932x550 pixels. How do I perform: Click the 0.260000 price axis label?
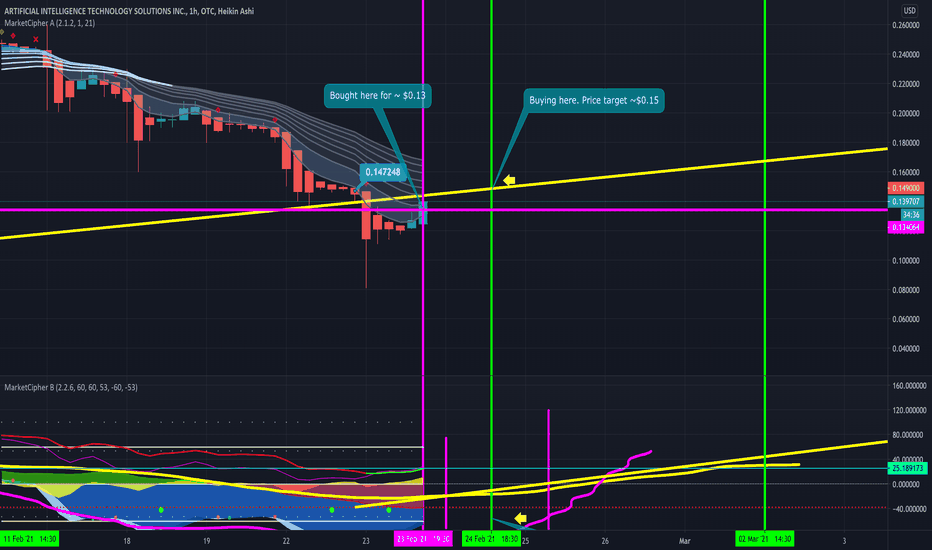(x=905, y=25)
